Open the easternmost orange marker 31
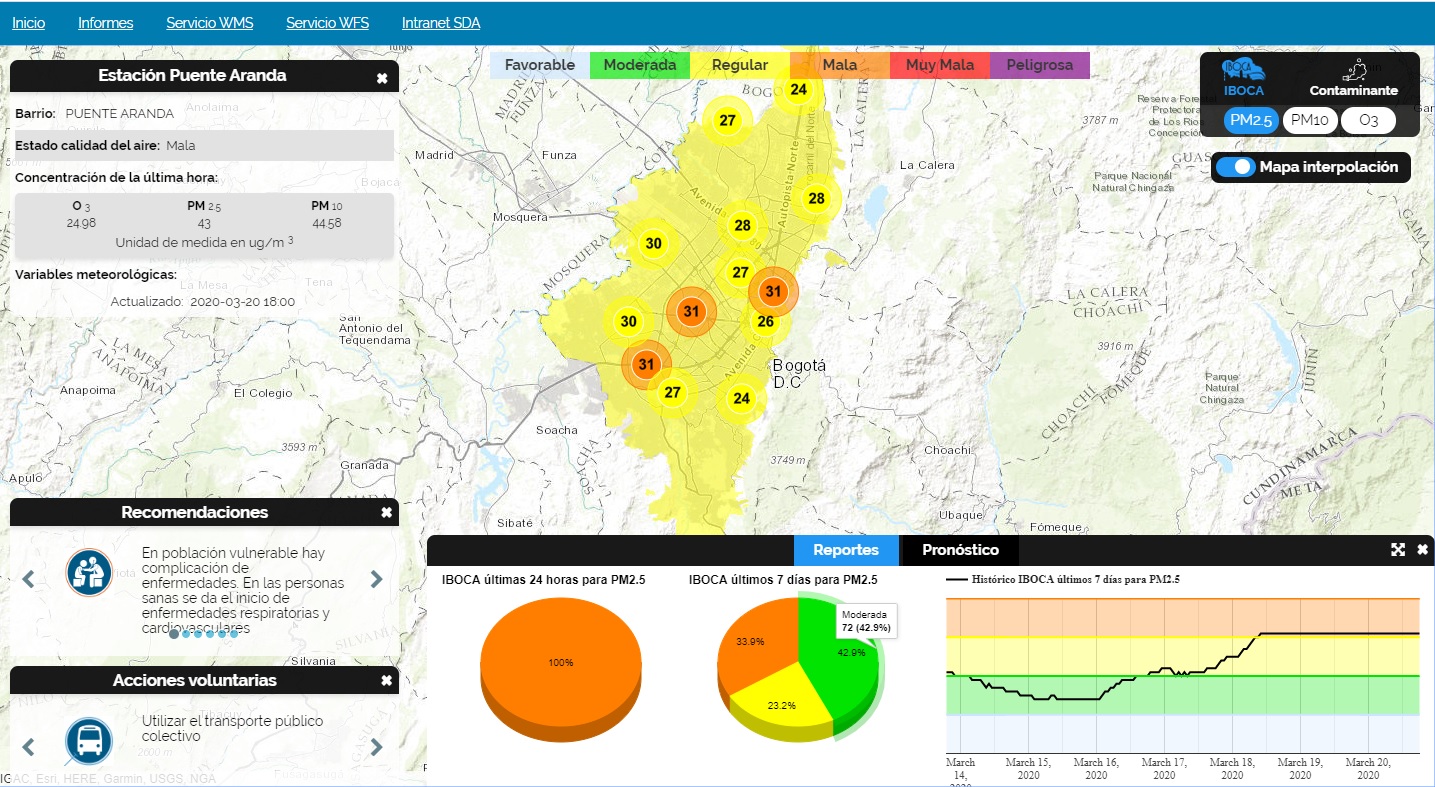The height and width of the screenshot is (787, 1435). (x=772, y=292)
